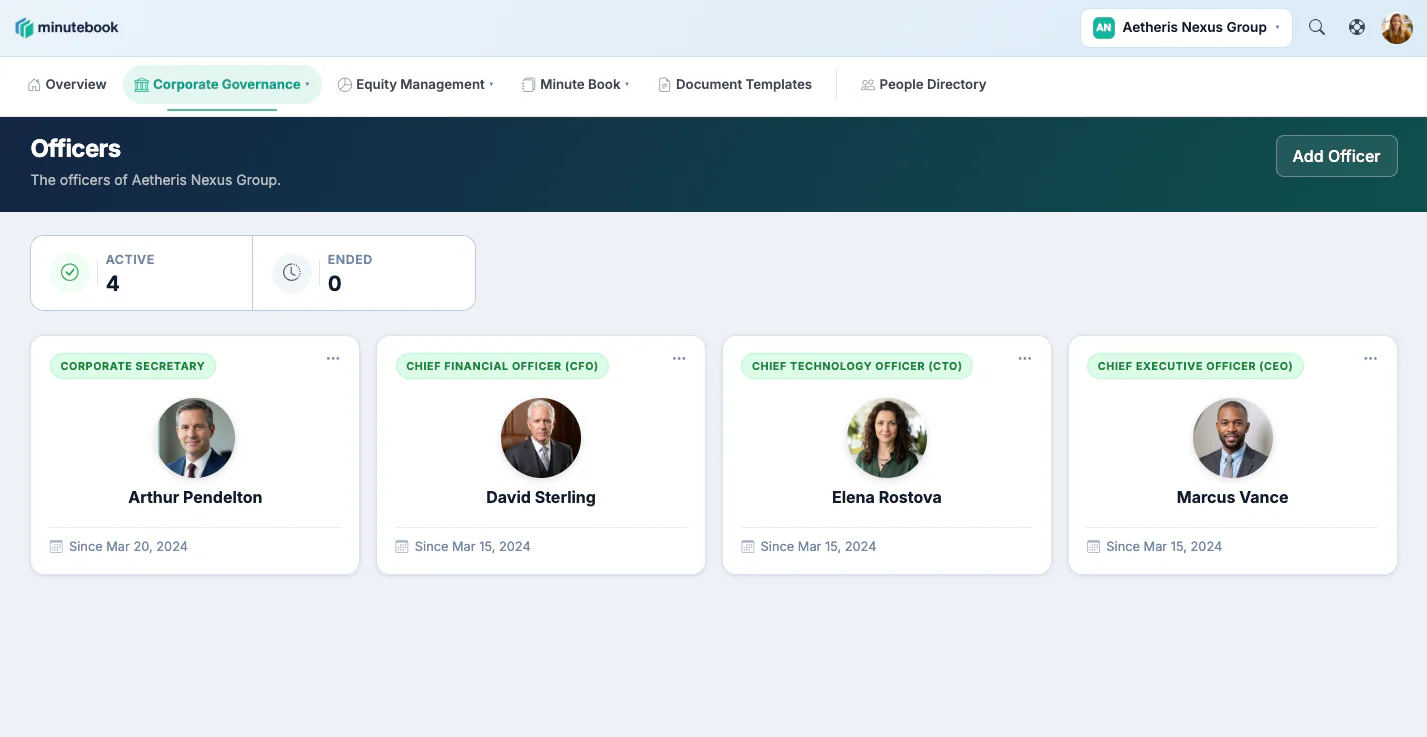Click Elena Rostova's profile photo
Viewport: 1427px width, 737px height.
tap(887, 438)
